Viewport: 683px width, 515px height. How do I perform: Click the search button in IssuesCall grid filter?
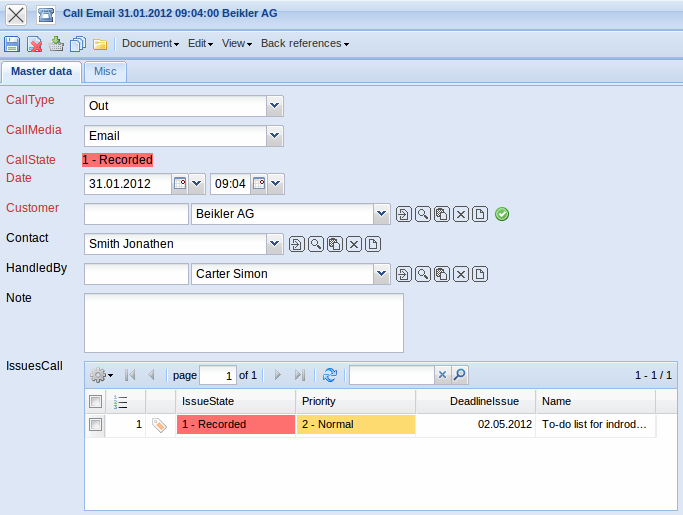point(459,375)
